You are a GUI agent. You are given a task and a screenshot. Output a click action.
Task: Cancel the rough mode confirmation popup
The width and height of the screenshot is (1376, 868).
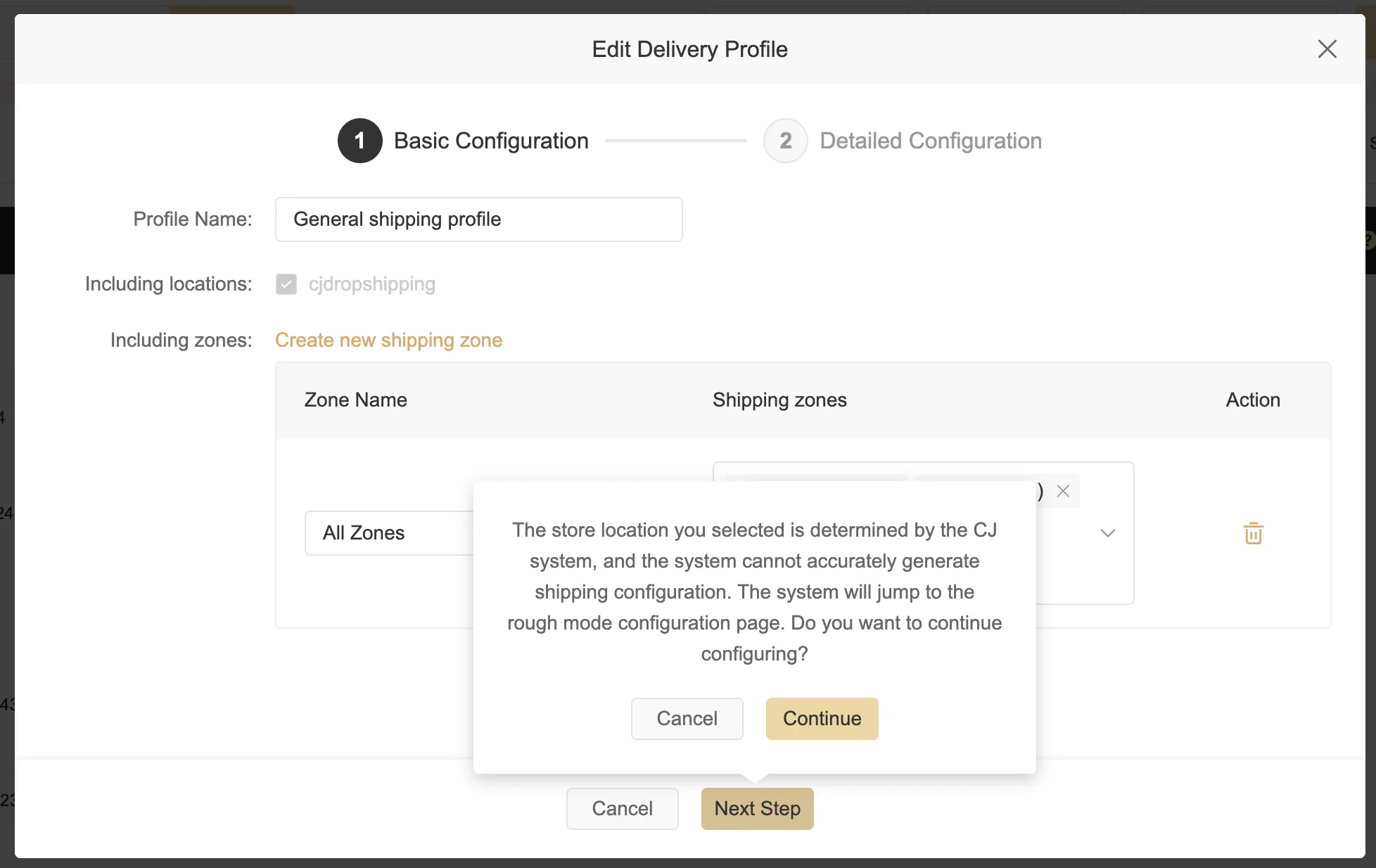coord(687,718)
